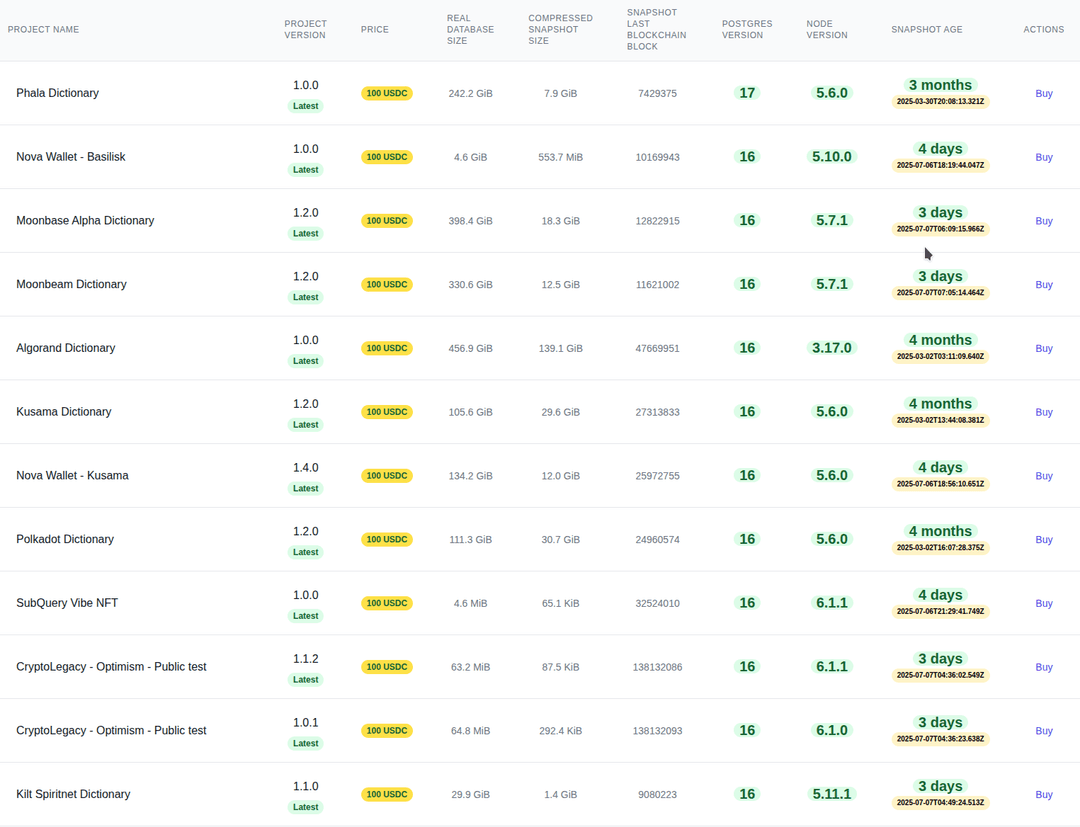The height and width of the screenshot is (827, 1080).
Task: Click Buy for Kilt Spiritnet Dictionary
Action: pyautogui.click(x=1043, y=794)
